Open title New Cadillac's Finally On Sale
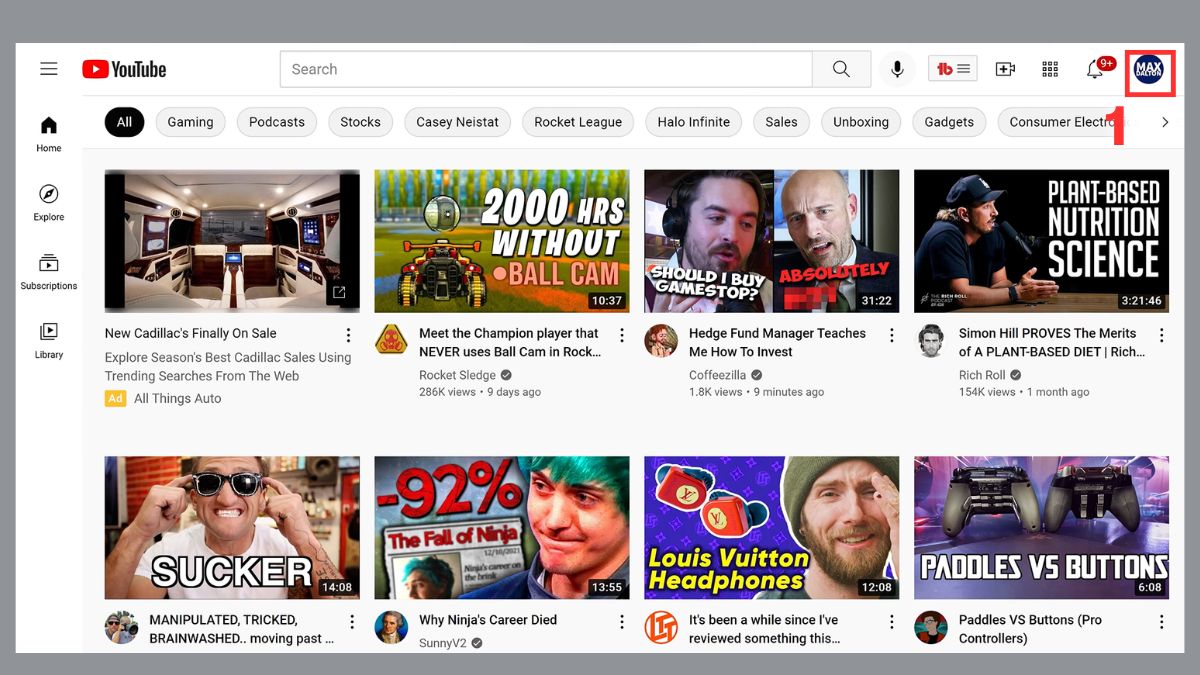Image resolution: width=1200 pixels, height=675 pixels. 190,333
